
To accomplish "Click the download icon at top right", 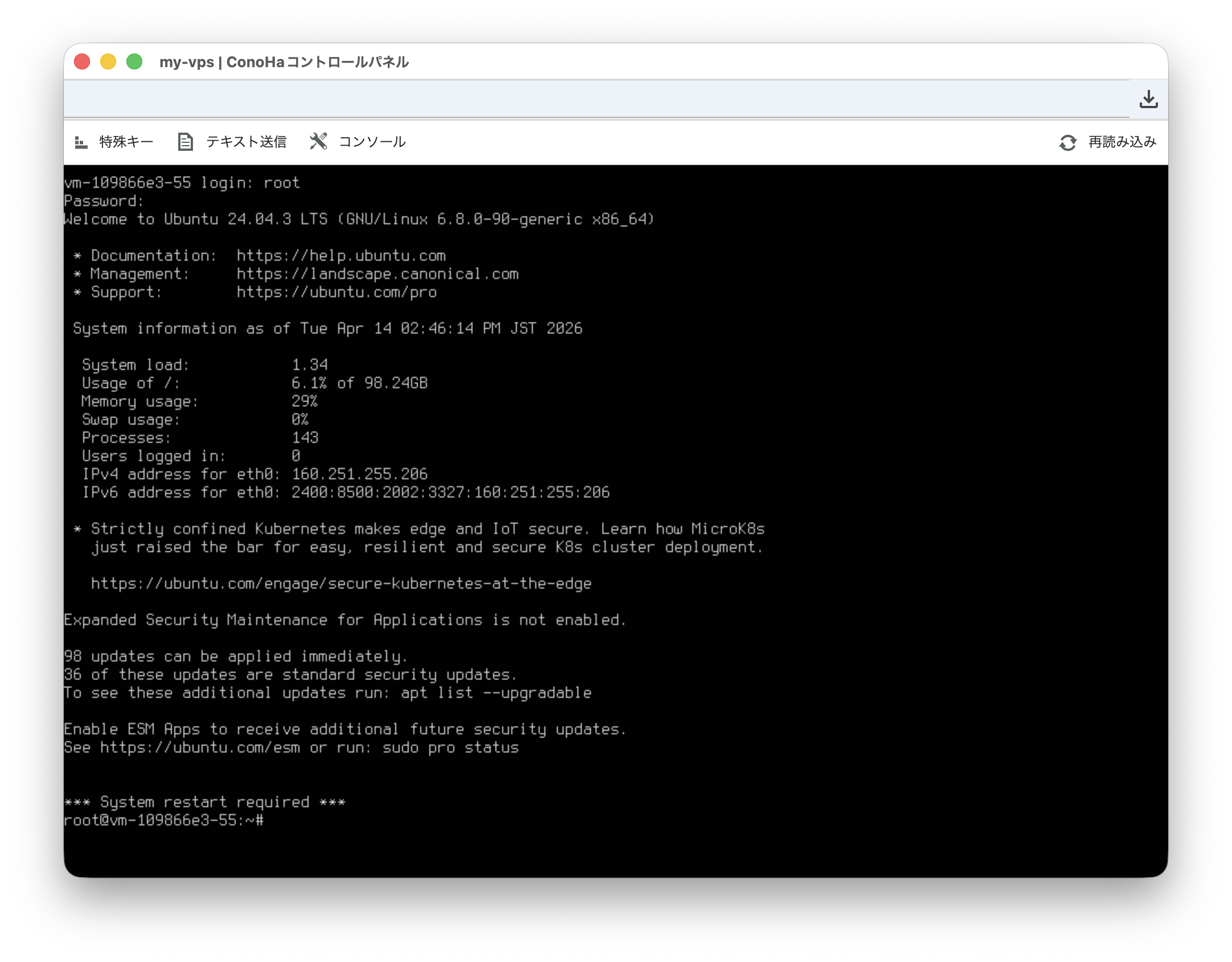I will click(1148, 99).
